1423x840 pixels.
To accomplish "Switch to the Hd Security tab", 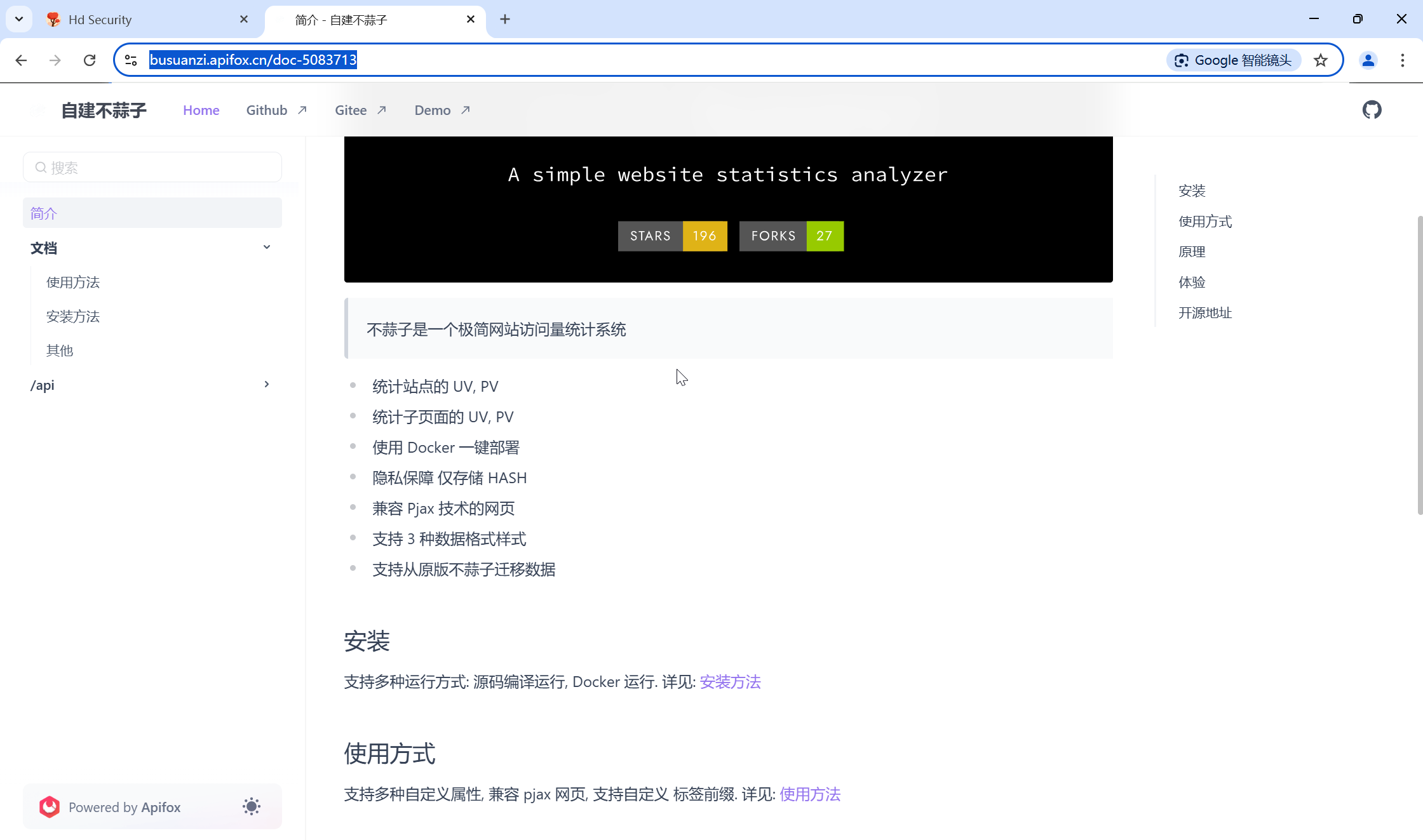I will coord(149,20).
